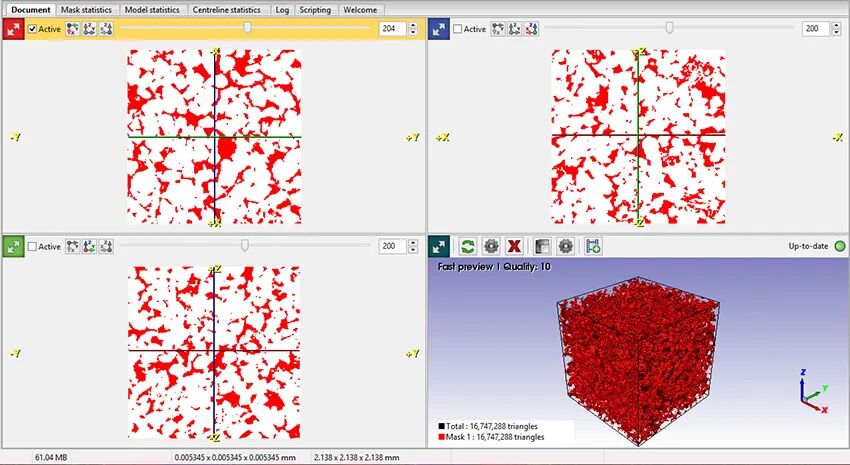
Task: Decrease blue view slice number with down arrow
Action: click(x=835, y=33)
